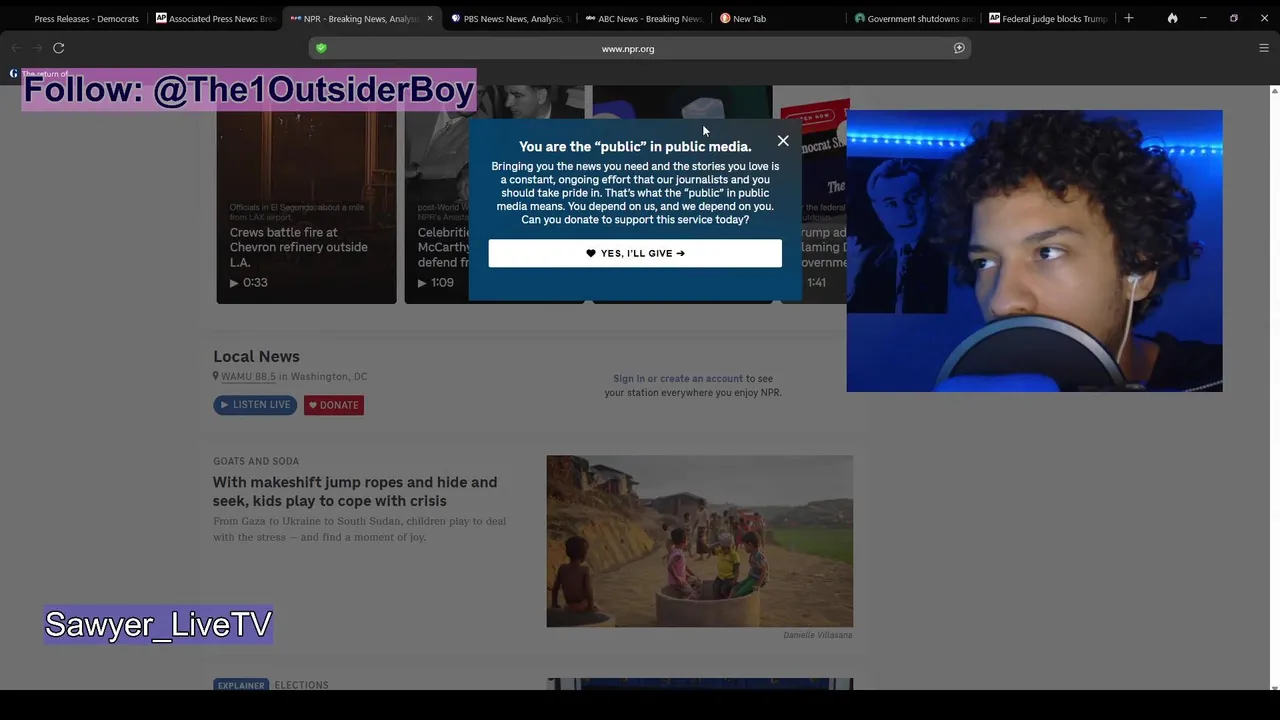Click the red Donate button

(x=334, y=405)
